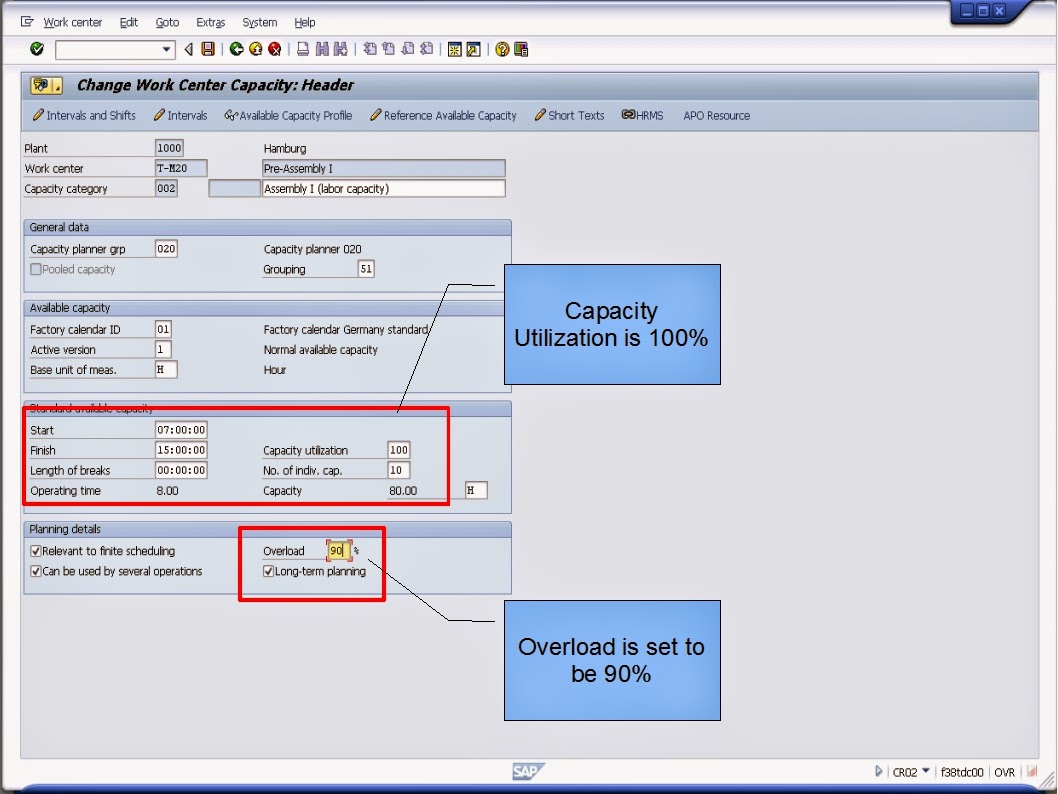The height and width of the screenshot is (794, 1058).
Task: Click the Cancel (red X) toolbar icon
Action: pyautogui.click(x=276, y=47)
